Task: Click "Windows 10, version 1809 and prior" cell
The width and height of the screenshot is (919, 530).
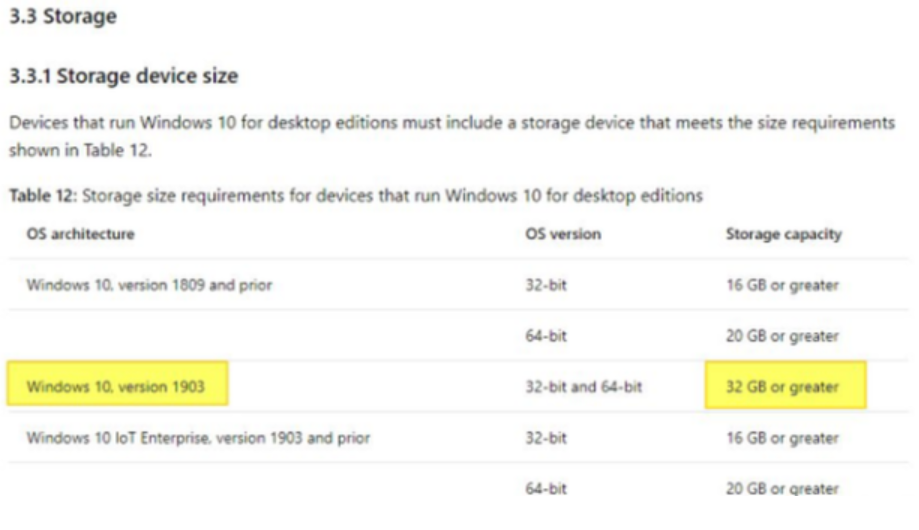Action: 149,285
